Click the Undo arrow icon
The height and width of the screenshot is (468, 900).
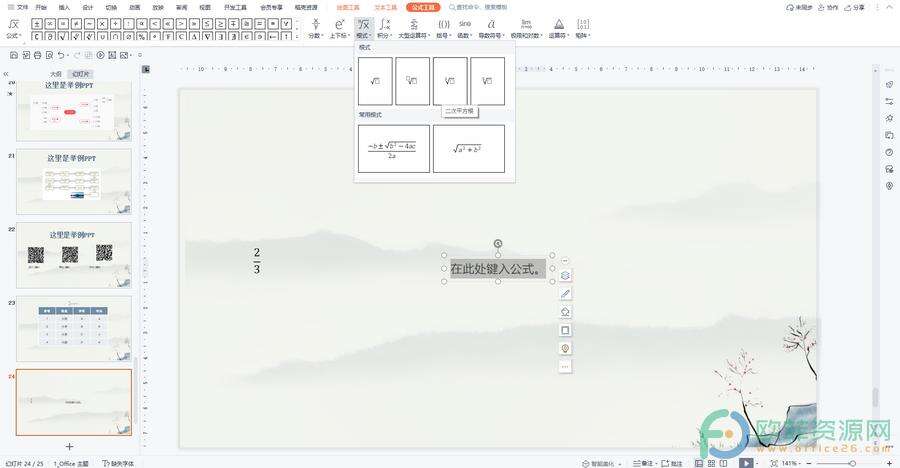click(61, 55)
